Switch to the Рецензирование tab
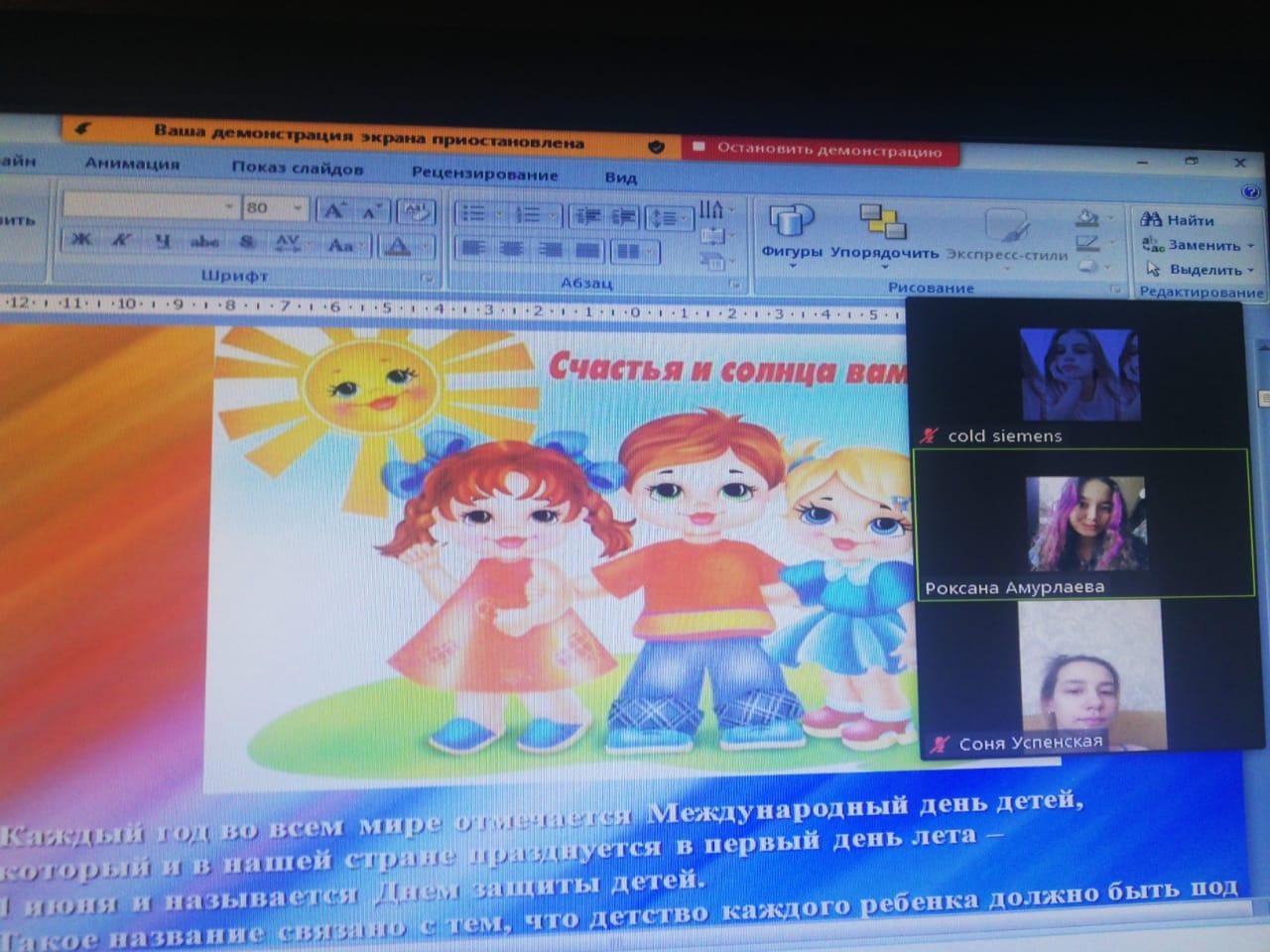The width and height of the screenshot is (1270, 952). [x=484, y=174]
